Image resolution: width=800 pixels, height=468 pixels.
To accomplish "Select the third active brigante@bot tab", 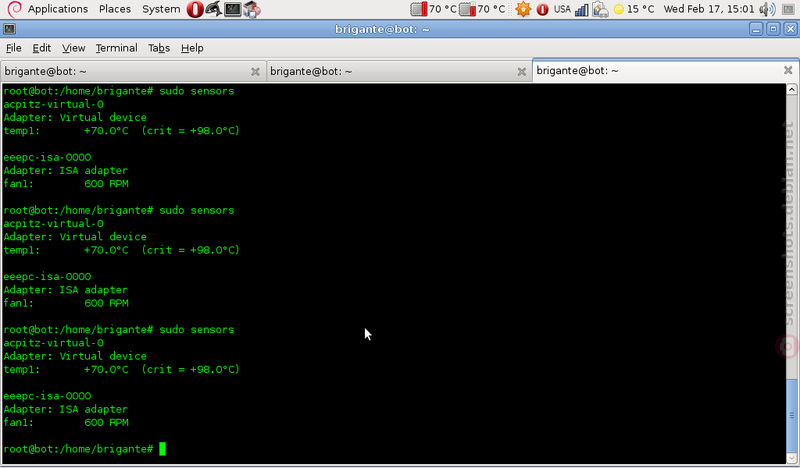I will (x=665, y=70).
